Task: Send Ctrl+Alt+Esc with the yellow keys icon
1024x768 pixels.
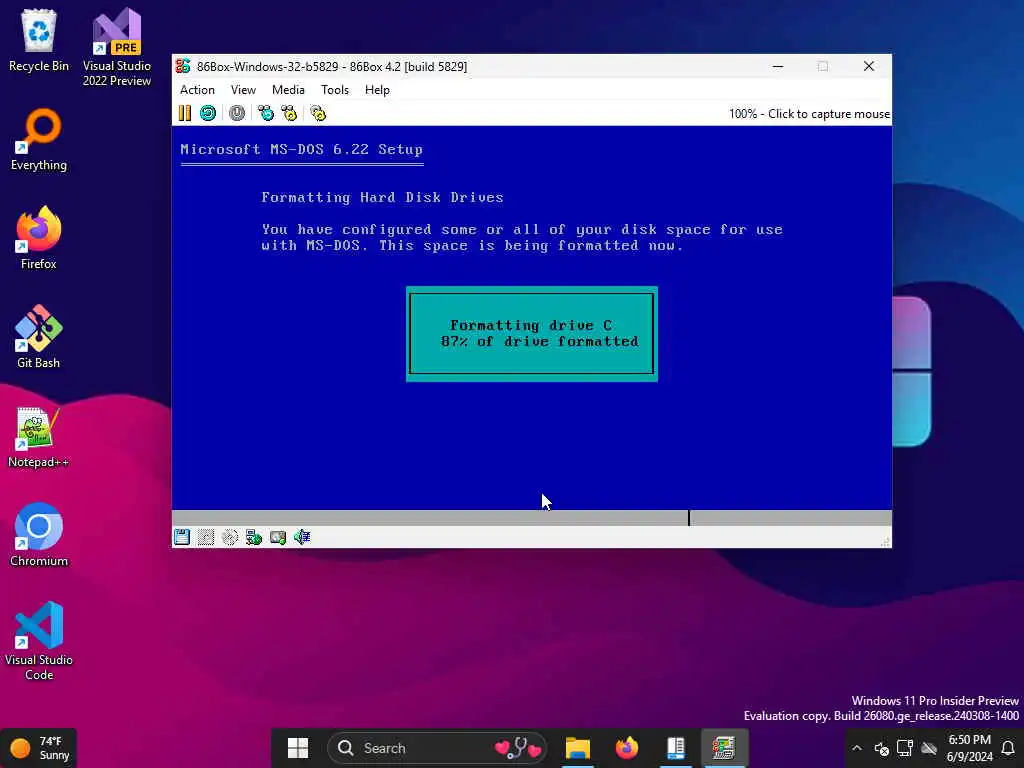Action: click(289, 113)
